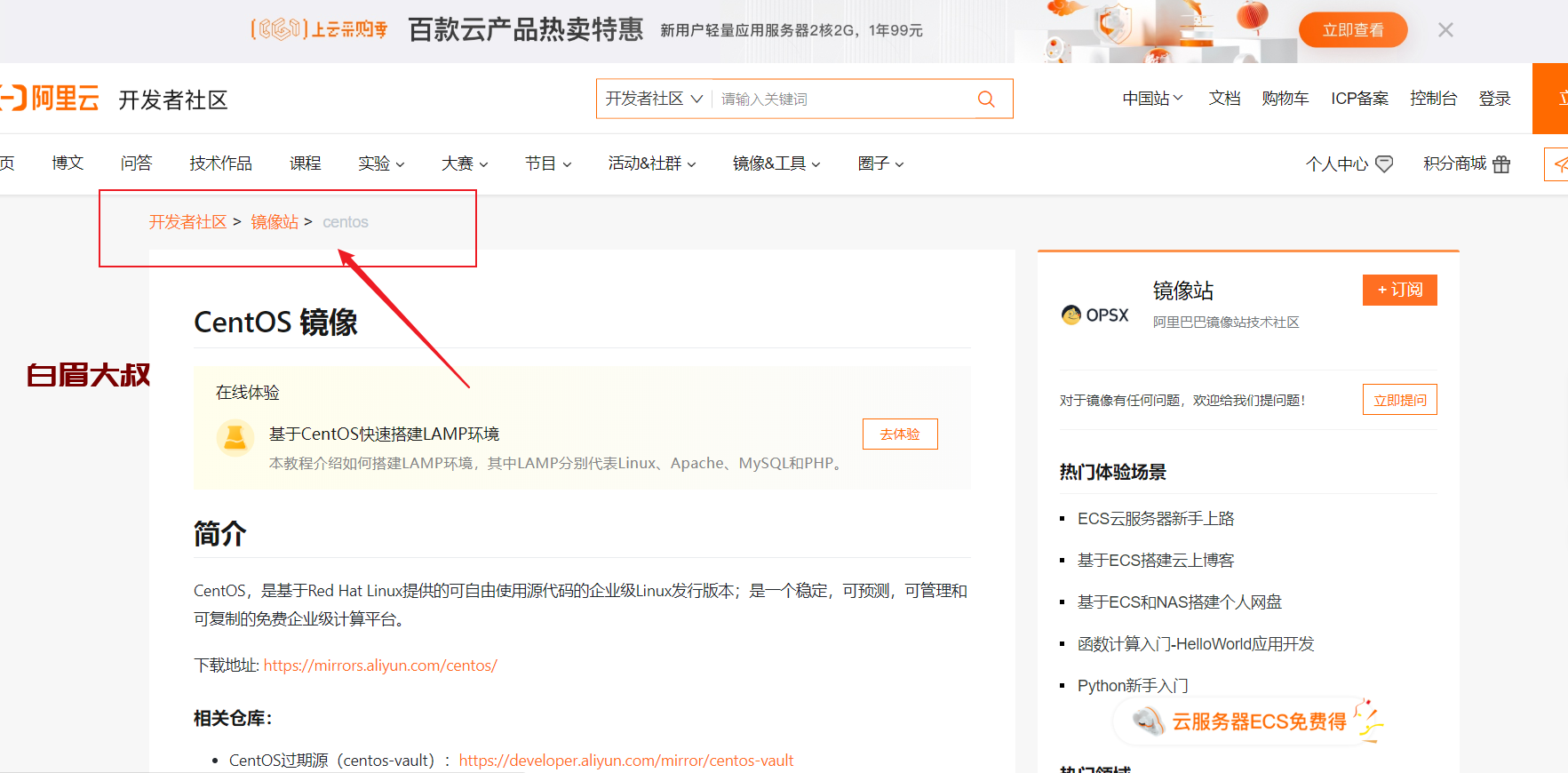Open 控制台 in the top navigation
The width and height of the screenshot is (1568, 773).
click(x=1433, y=99)
